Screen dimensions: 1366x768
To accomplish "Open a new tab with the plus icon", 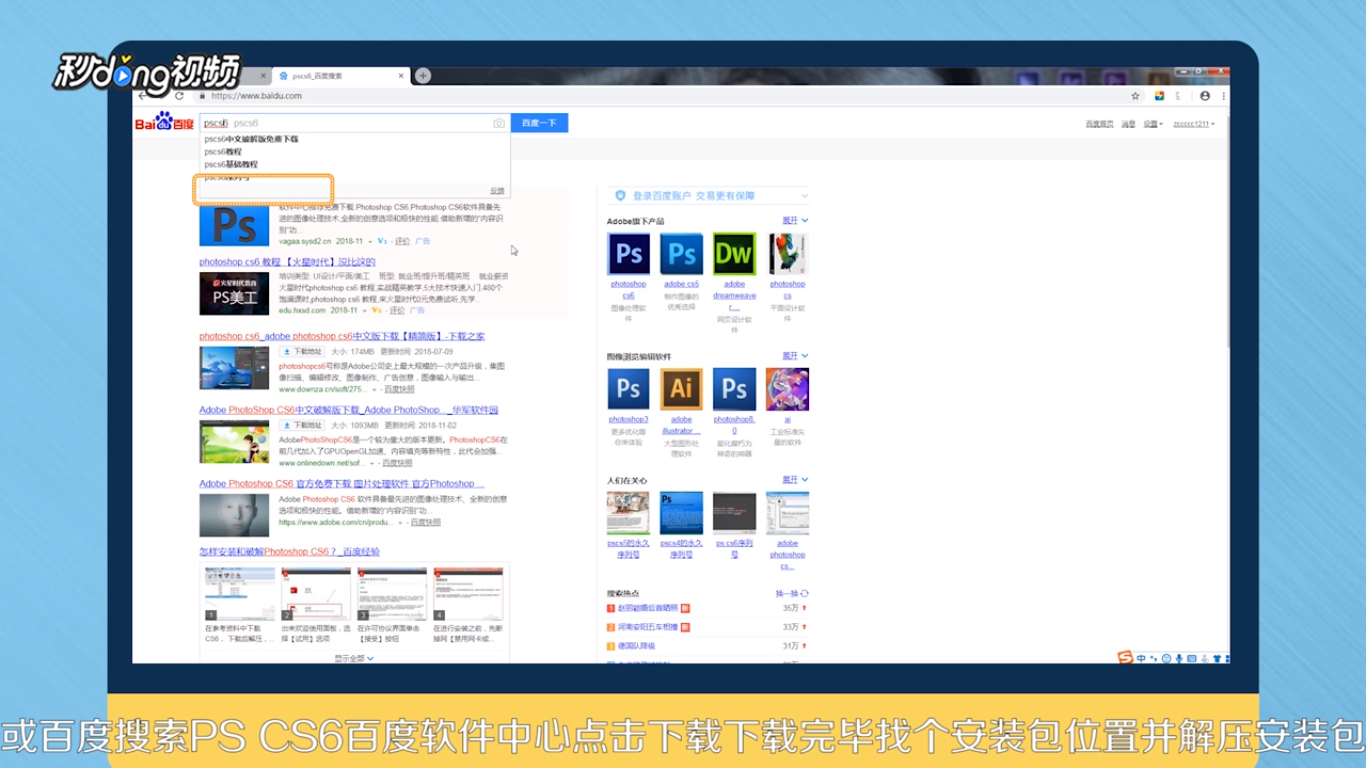I will click(x=423, y=76).
